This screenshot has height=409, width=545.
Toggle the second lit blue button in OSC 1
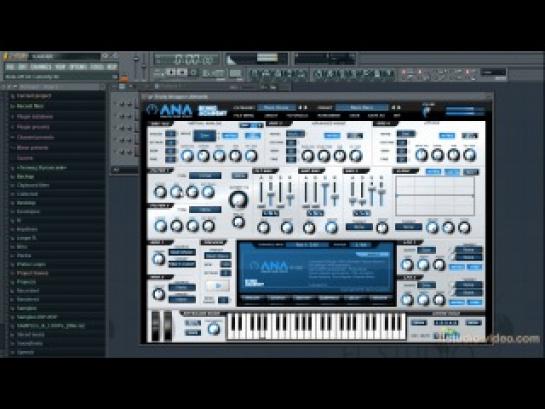click(x=252, y=136)
